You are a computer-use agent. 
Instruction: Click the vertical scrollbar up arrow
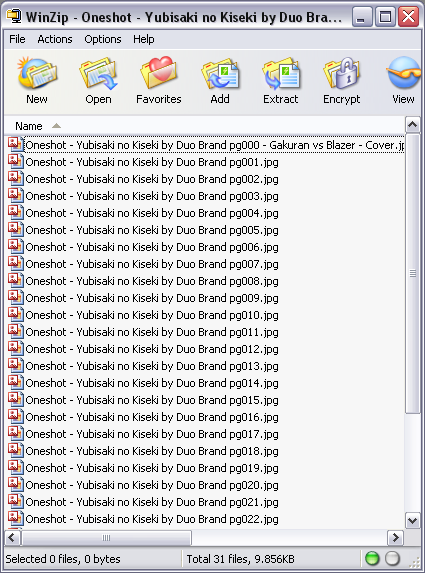tap(413, 125)
